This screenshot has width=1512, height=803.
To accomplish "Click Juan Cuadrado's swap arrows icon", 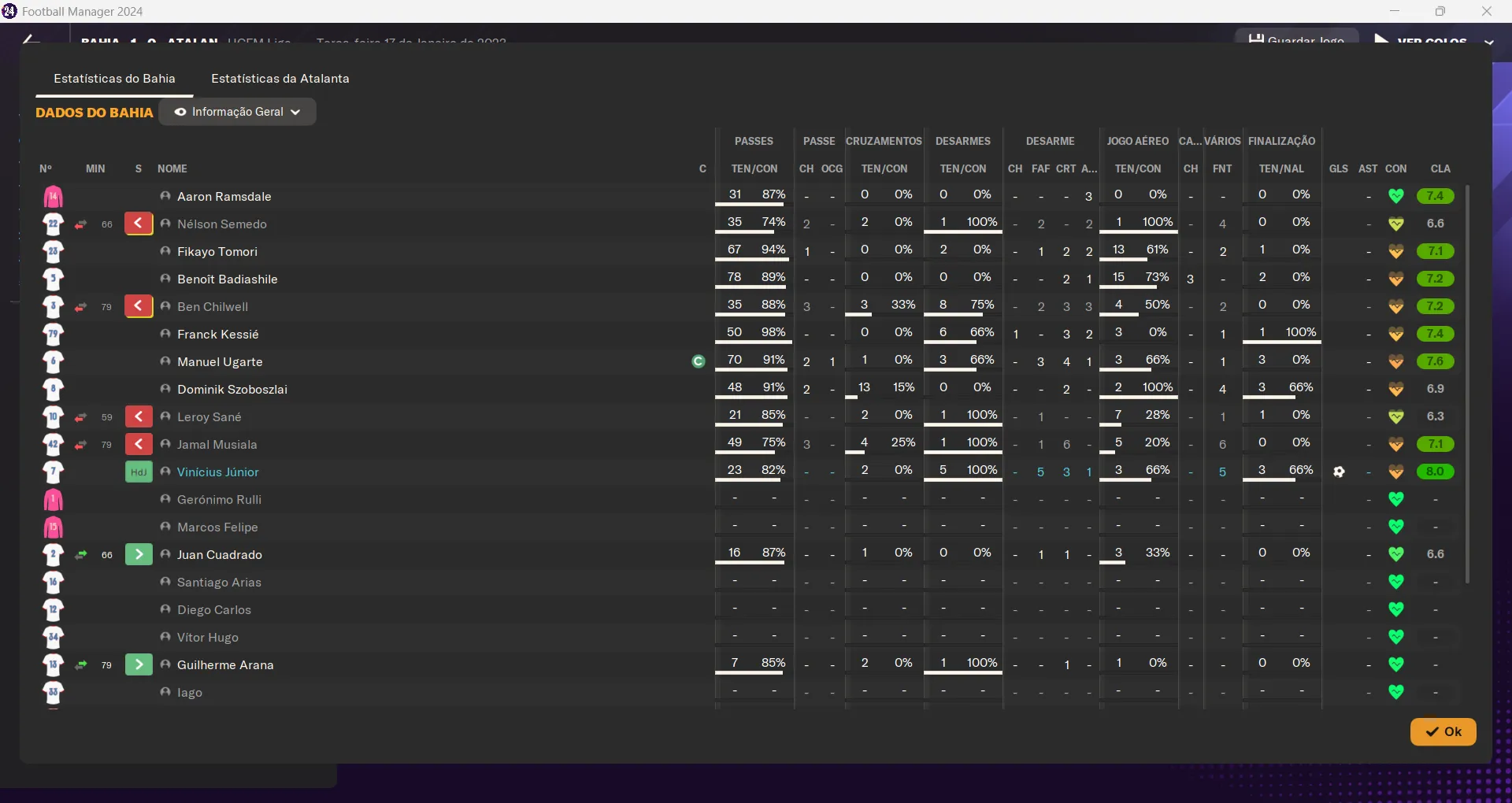I will click(80, 555).
